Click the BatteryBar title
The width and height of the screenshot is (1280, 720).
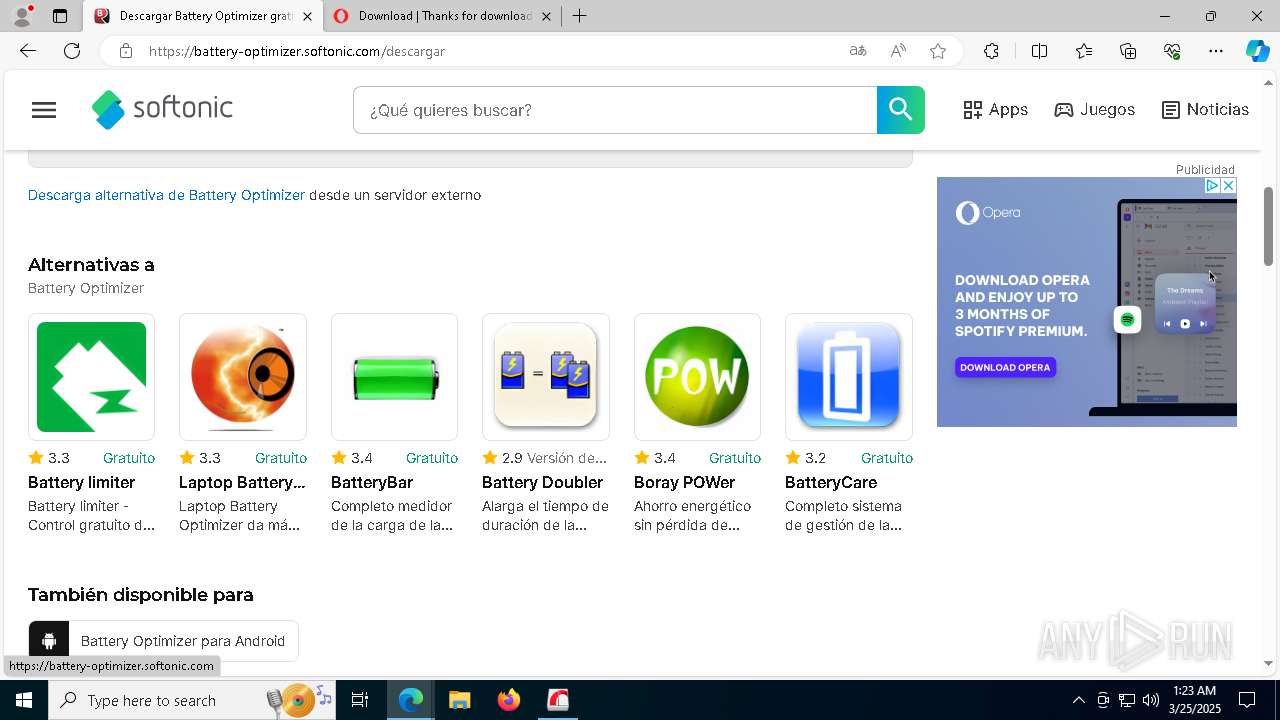[372, 482]
